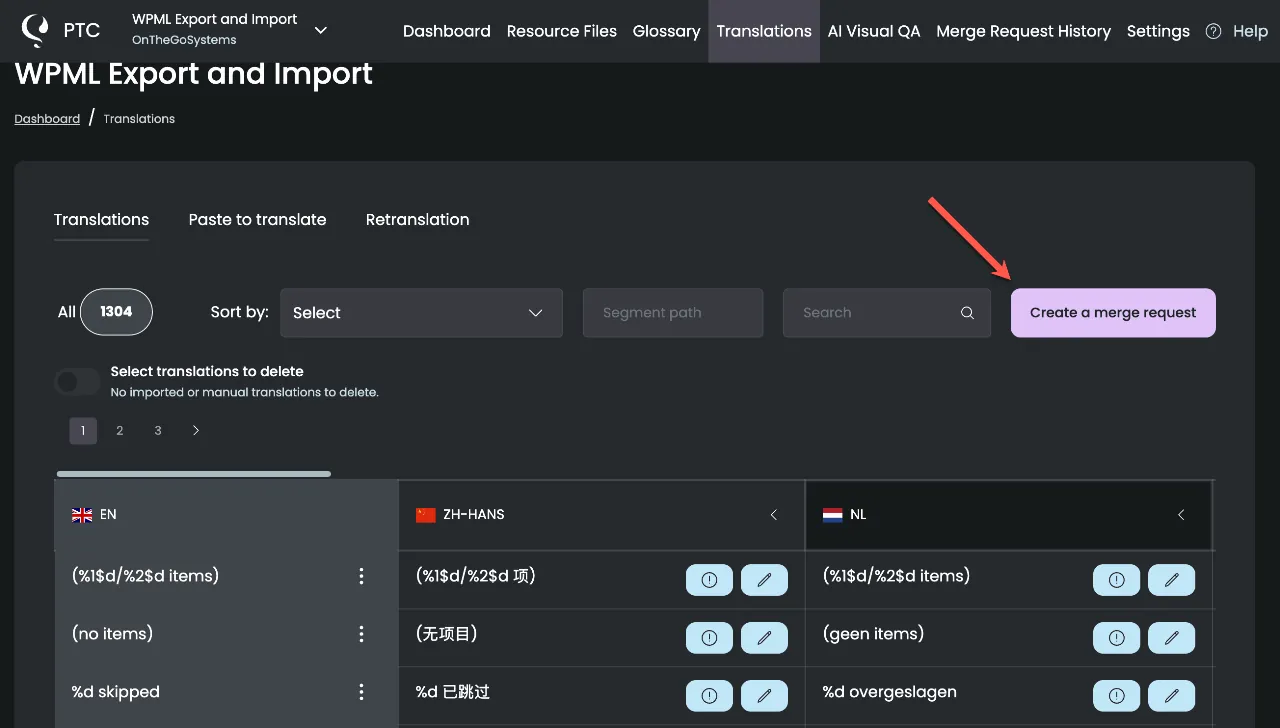The height and width of the screenshot is (728, 1280).
Task: Click Create a merge request button
Action: coord(1113,312)
